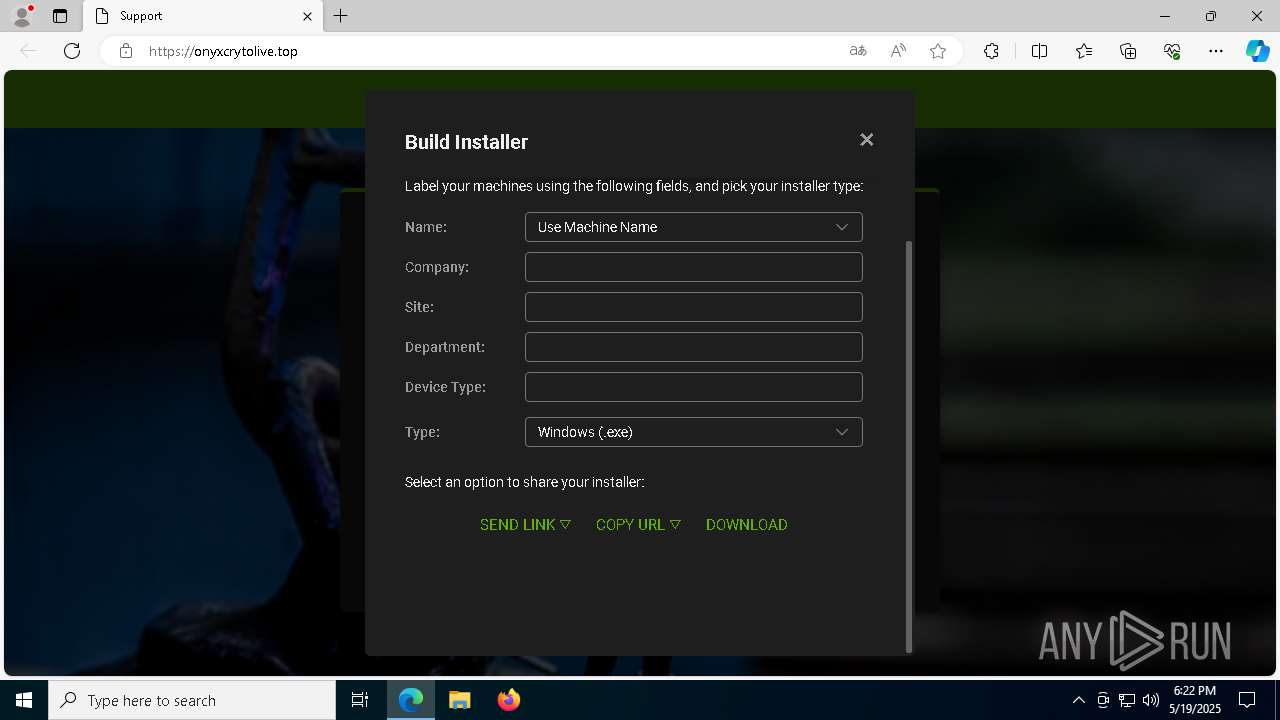Click the address bar URL

[223, 51]
